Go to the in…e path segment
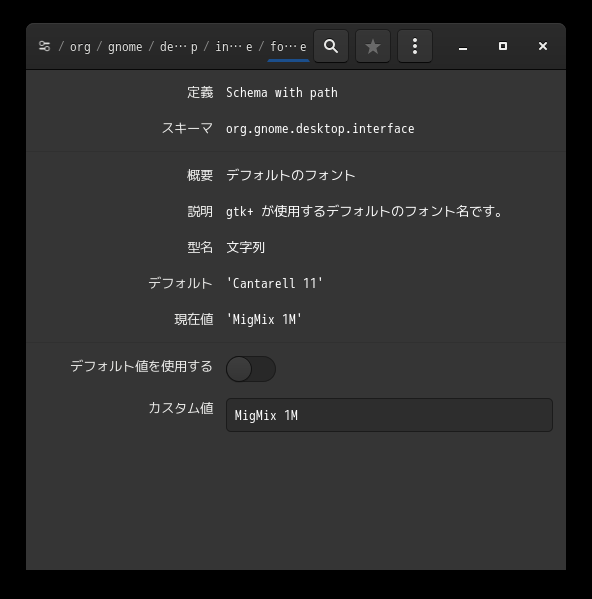The image size is (592, 599). pos(234,47)
